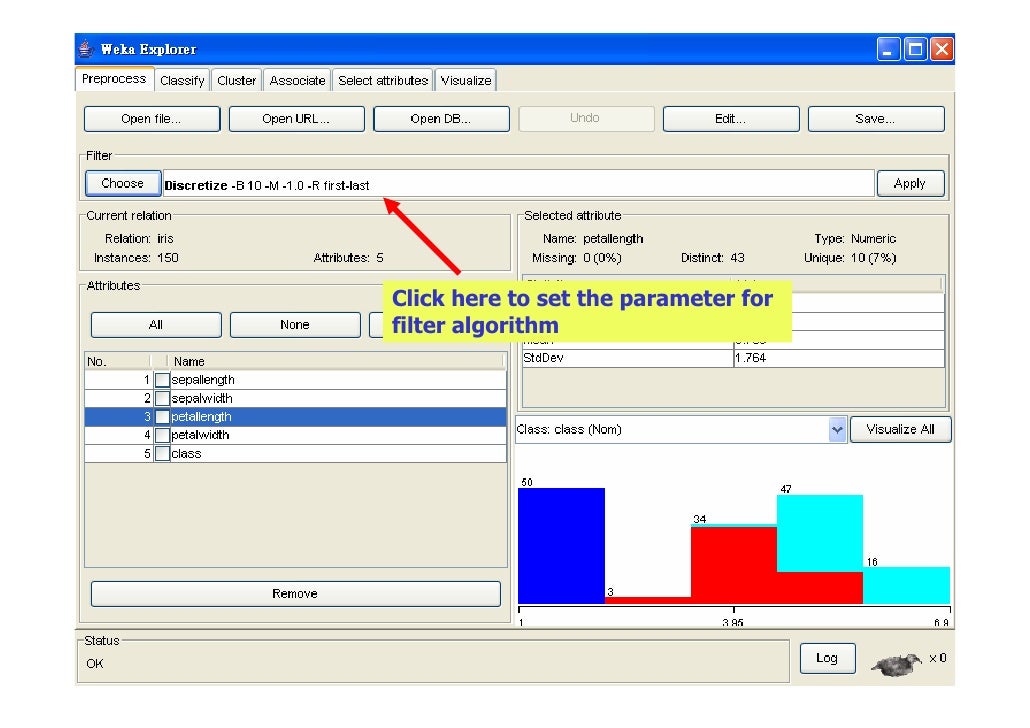This screenshot has width=1030, height=728.
Task: Click Choose to pick a filter
Action: tap(123, 183)
